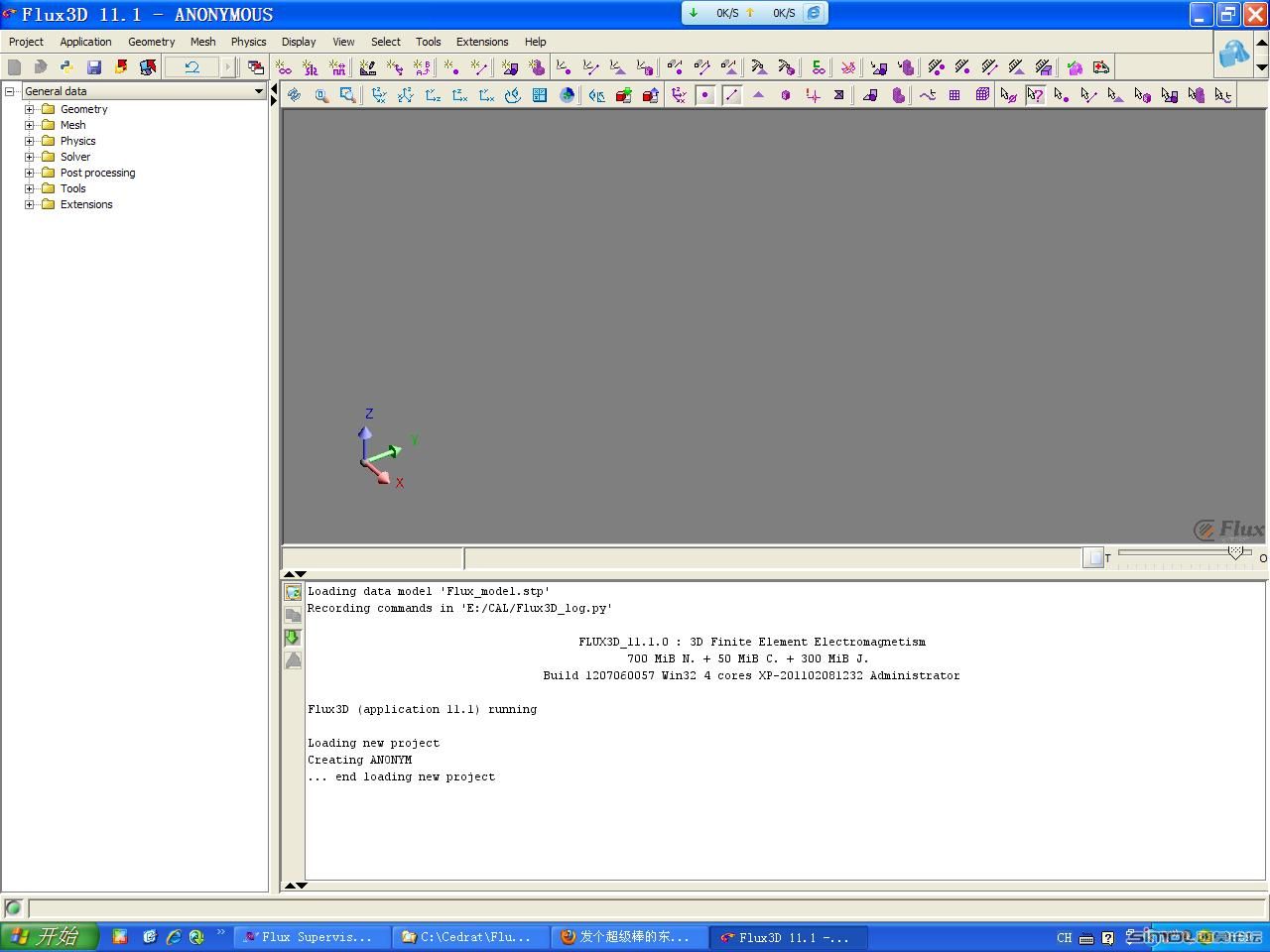This screenshot has height=952, width=1270.
Task: Toggle display of lines
Action: point(732,95)
